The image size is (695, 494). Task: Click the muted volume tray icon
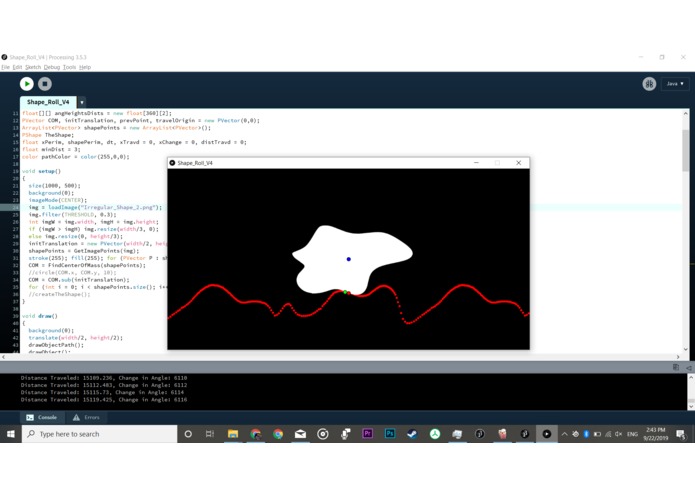coord(619,434)
